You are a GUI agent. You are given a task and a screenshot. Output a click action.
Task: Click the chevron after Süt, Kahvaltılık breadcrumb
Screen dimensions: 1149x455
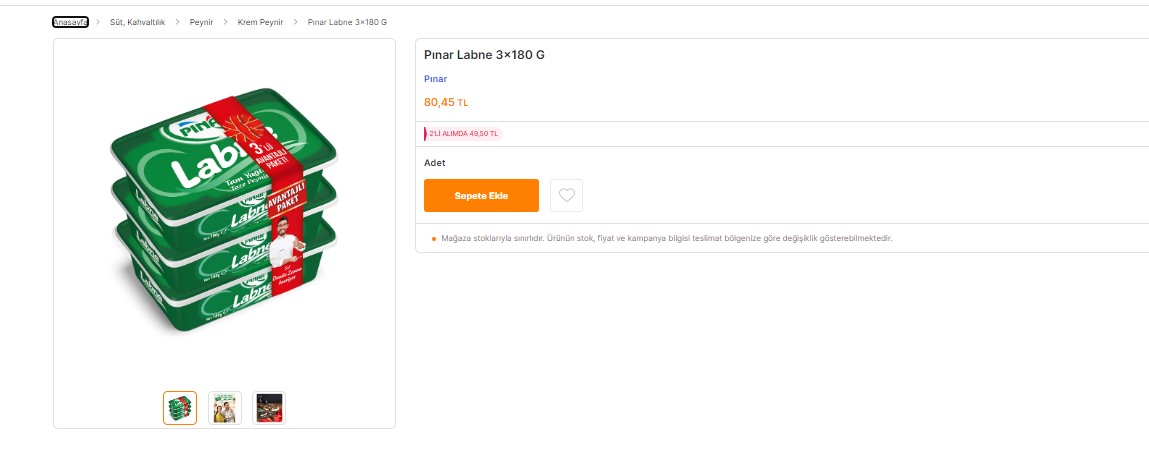177,22
